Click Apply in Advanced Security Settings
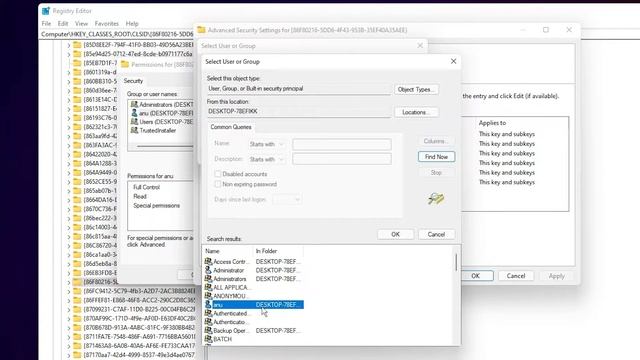640x360 pixels. point(556,276)
